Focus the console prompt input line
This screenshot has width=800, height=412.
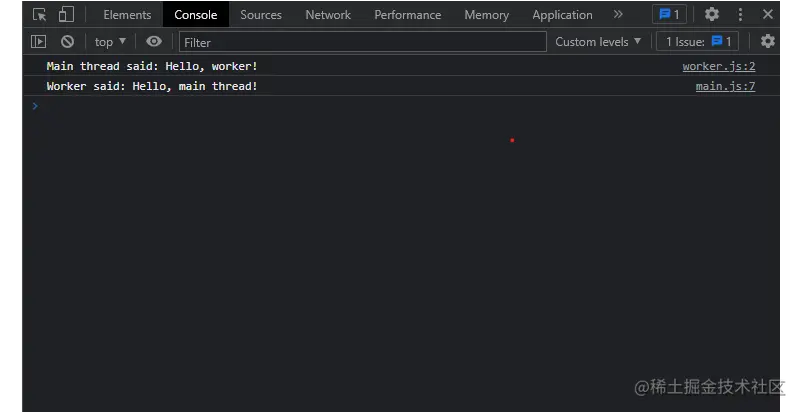tap(401, 106)
